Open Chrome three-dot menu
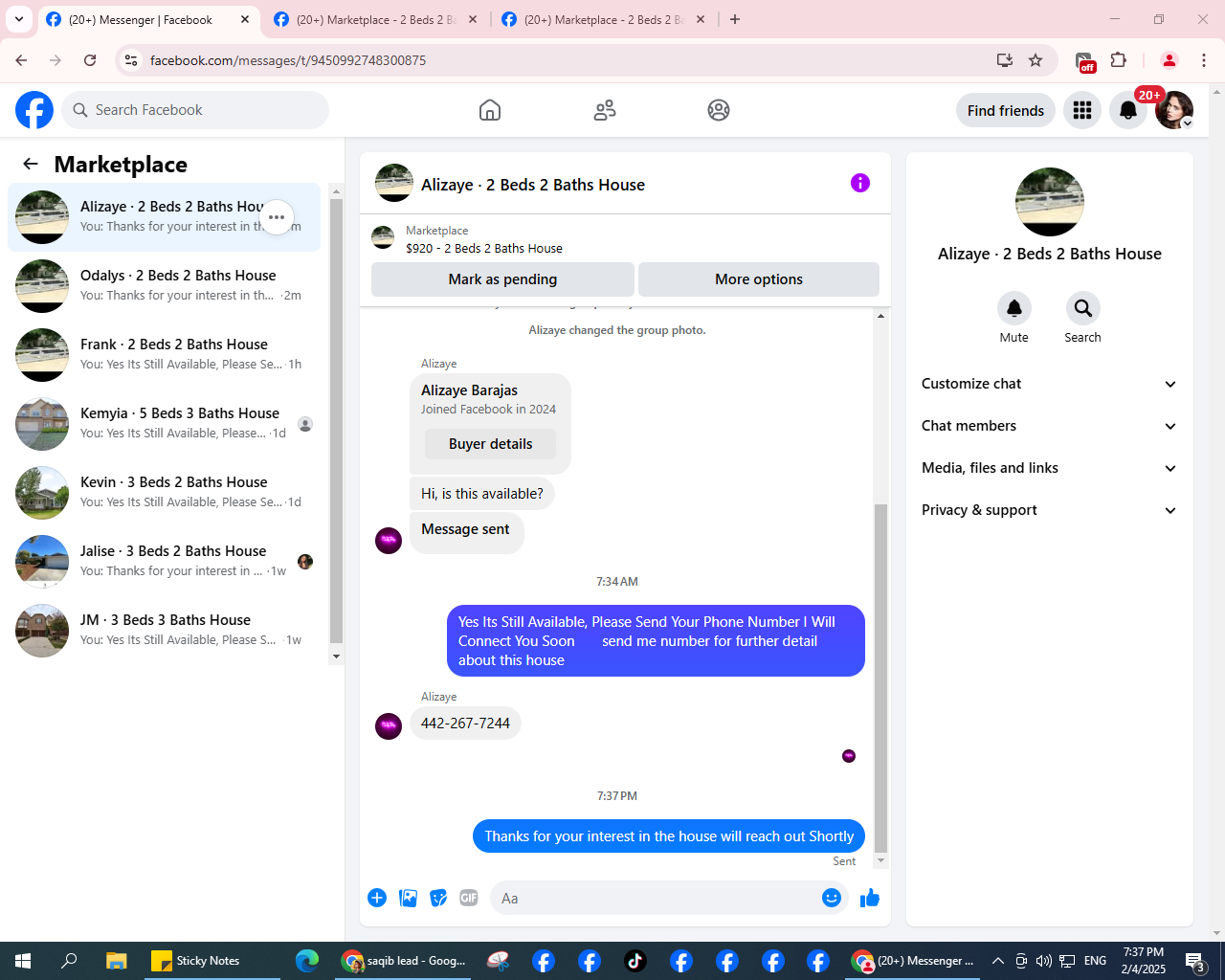The width and height of the screenshot is (1225, 980). (x=1204, y=60)
